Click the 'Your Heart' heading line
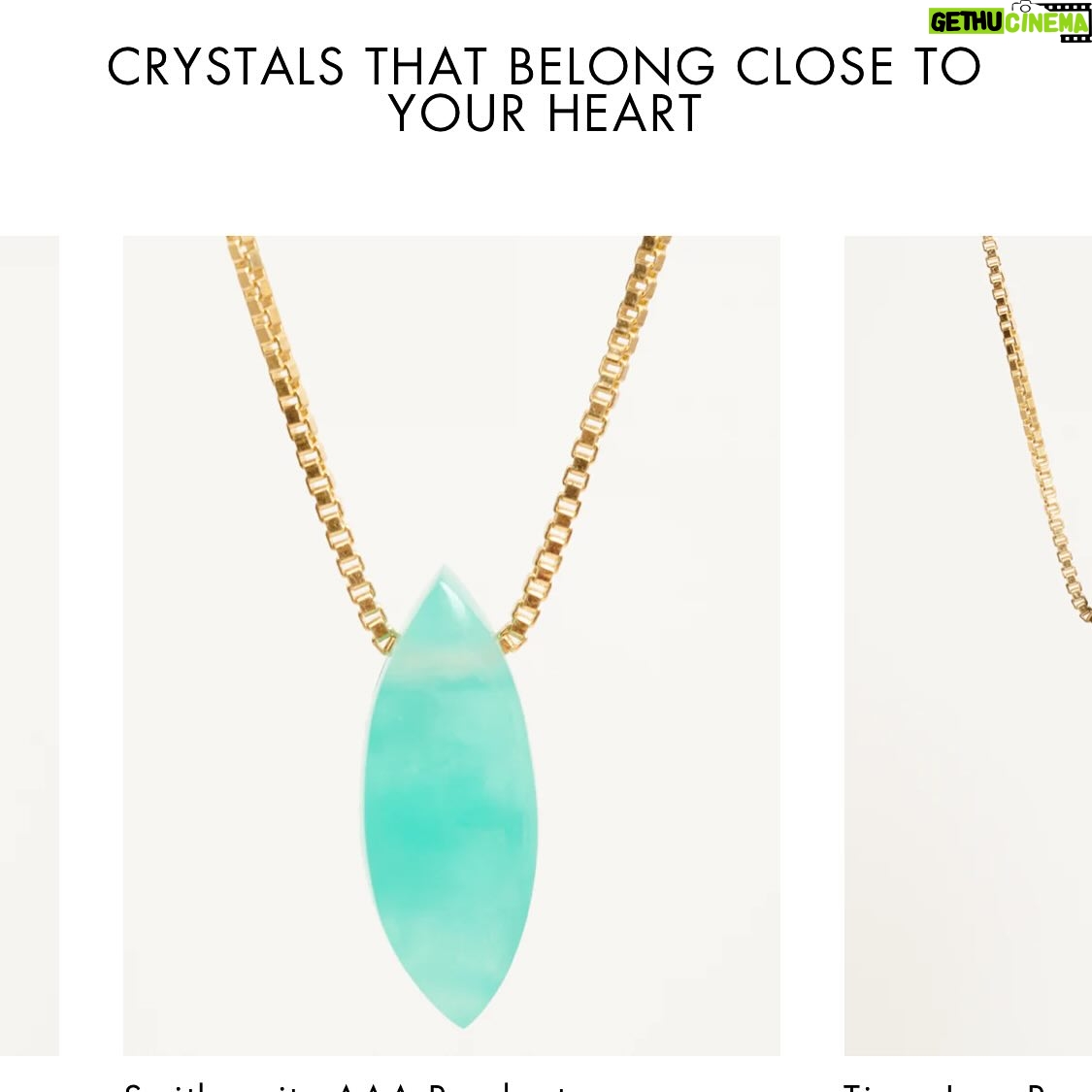 click(x=546, y=113)
